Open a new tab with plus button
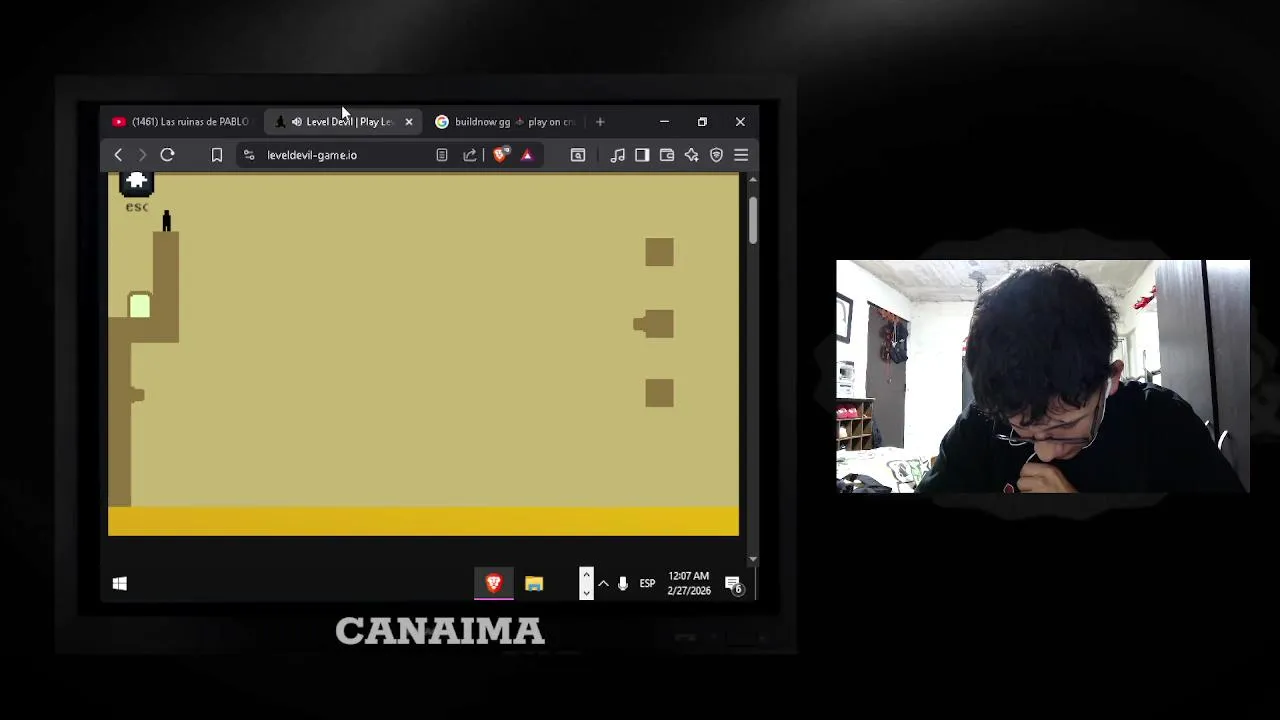Image resolution: width=1280 pixels, height=720 pixels. point(600,122)
